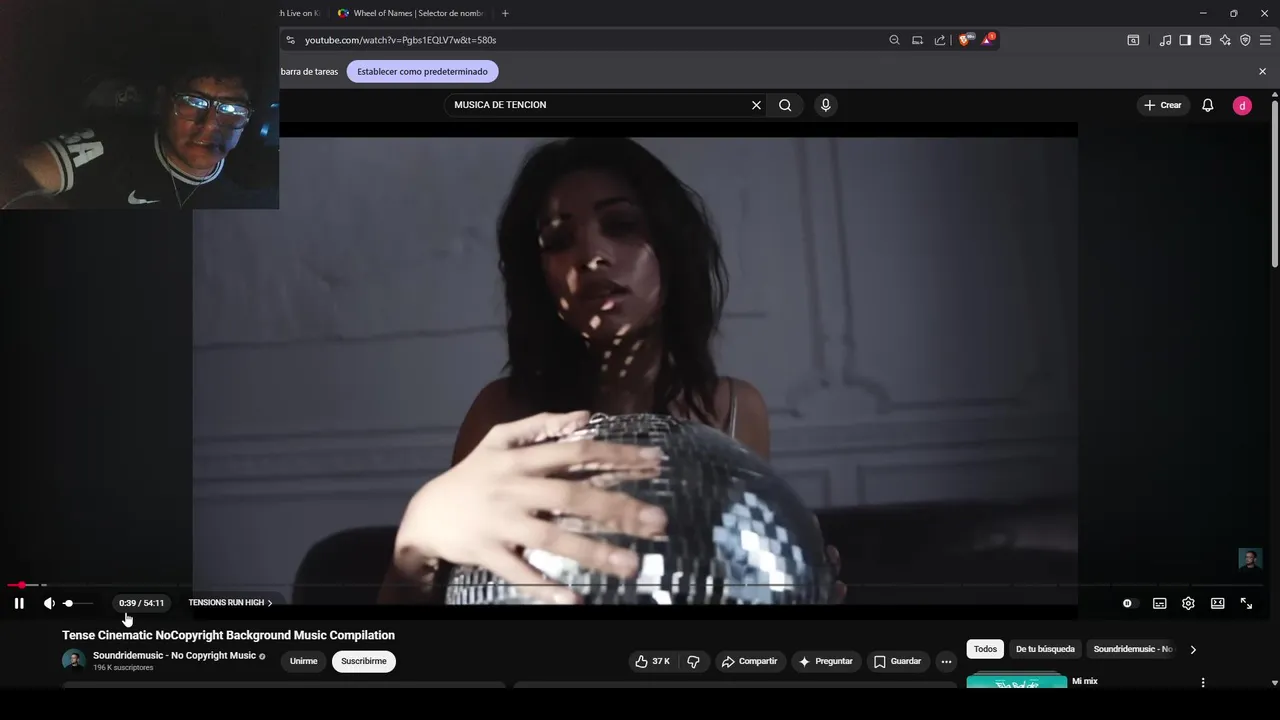Open the Mi mix options menu
1280x720 pixels.
(1203, 682)
